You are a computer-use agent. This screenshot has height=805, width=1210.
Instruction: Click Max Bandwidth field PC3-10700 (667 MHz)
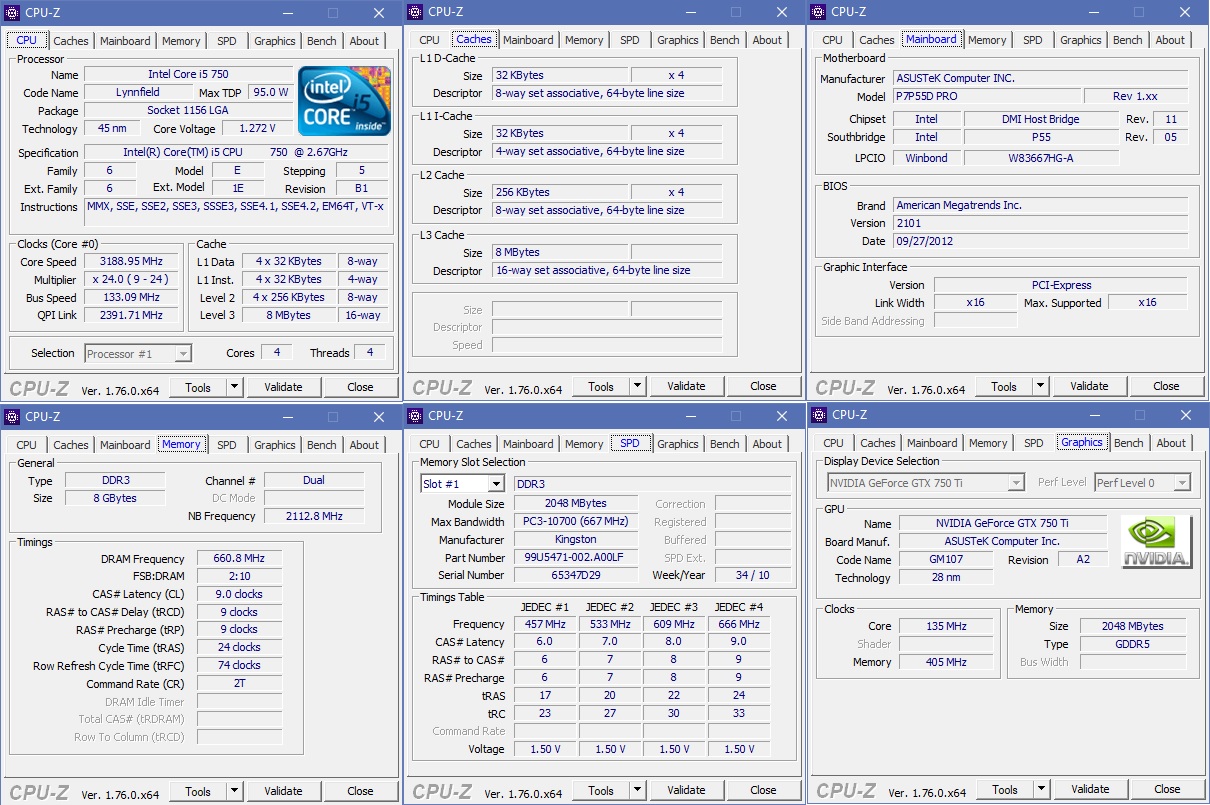[576, 522]
